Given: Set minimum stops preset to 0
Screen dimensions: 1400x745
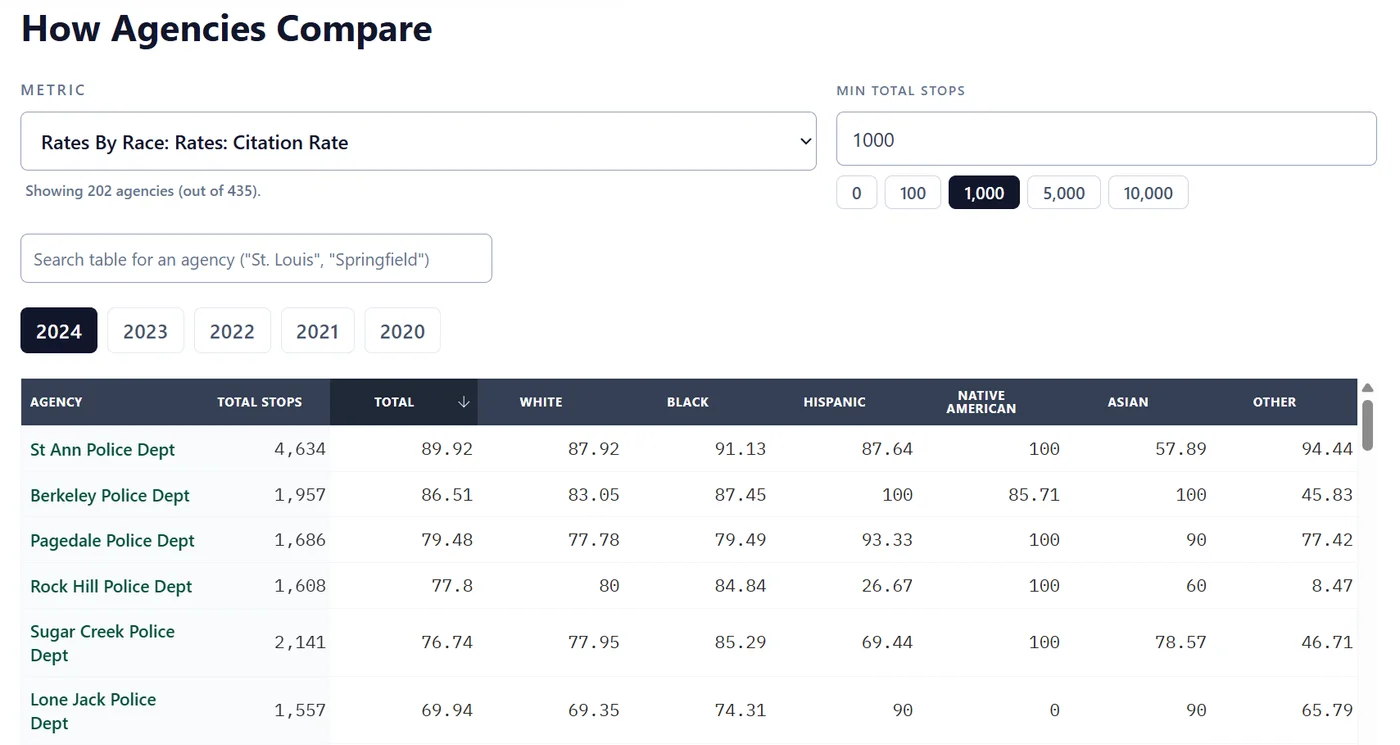Looking at the screenshot, I should click(x=856, y=193).
